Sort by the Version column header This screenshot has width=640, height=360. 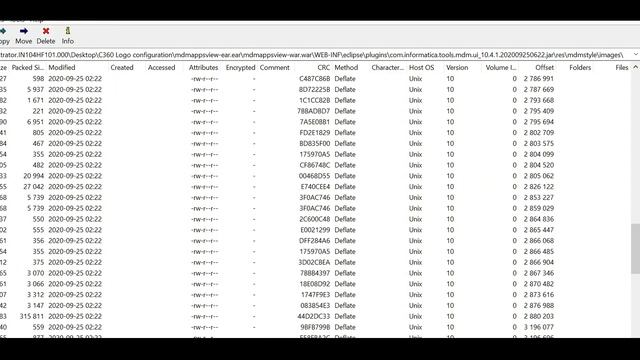click(457, 67)
